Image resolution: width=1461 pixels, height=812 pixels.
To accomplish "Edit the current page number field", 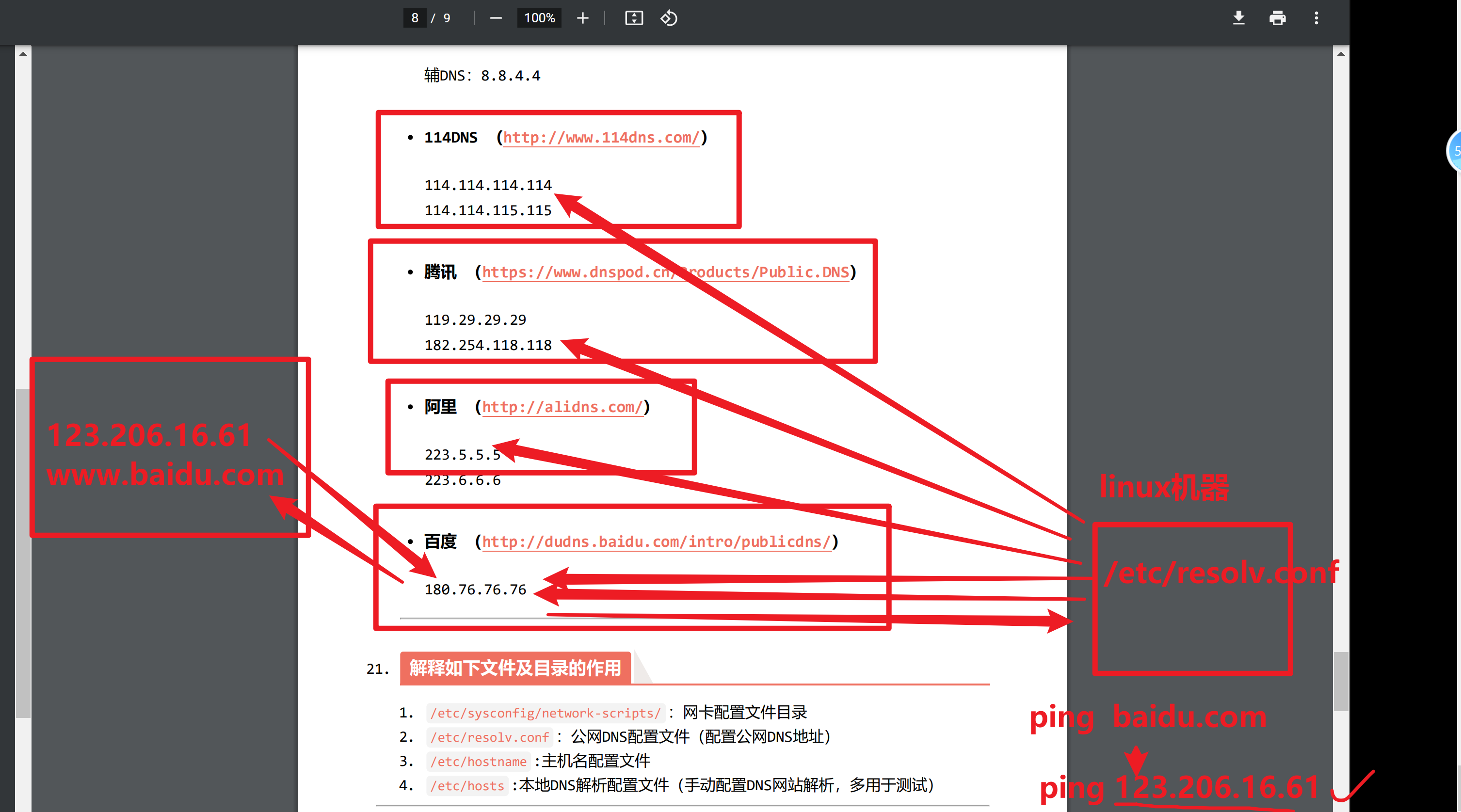I will coord(415,18).
